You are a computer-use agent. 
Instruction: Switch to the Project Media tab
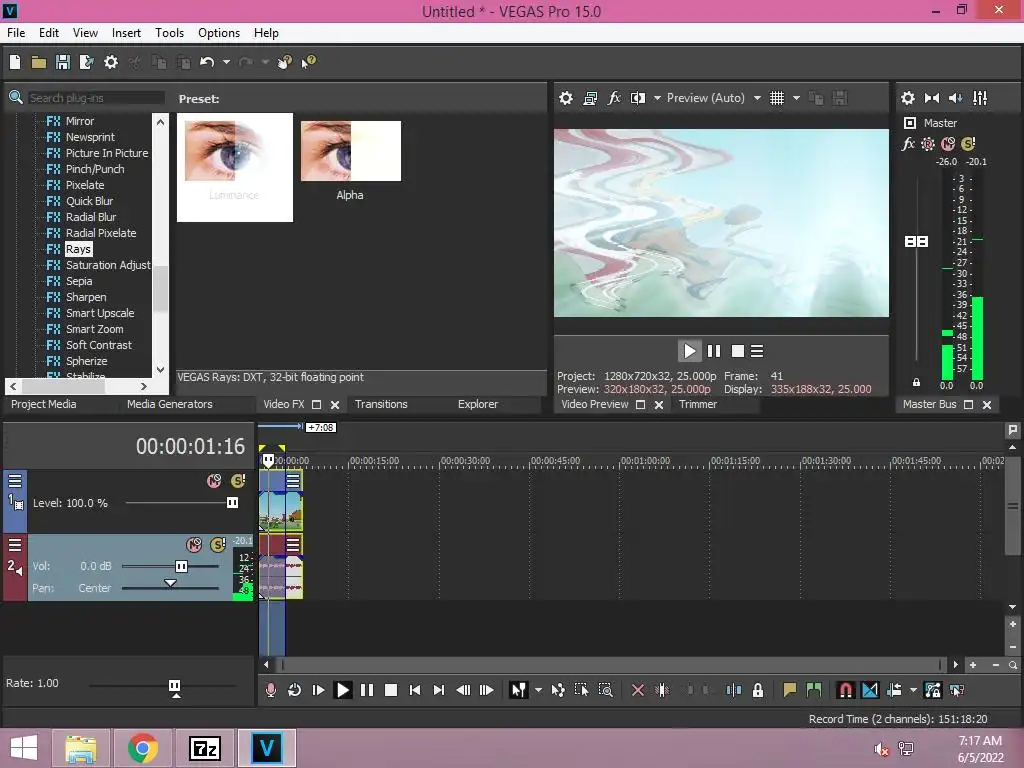[44, 404]
